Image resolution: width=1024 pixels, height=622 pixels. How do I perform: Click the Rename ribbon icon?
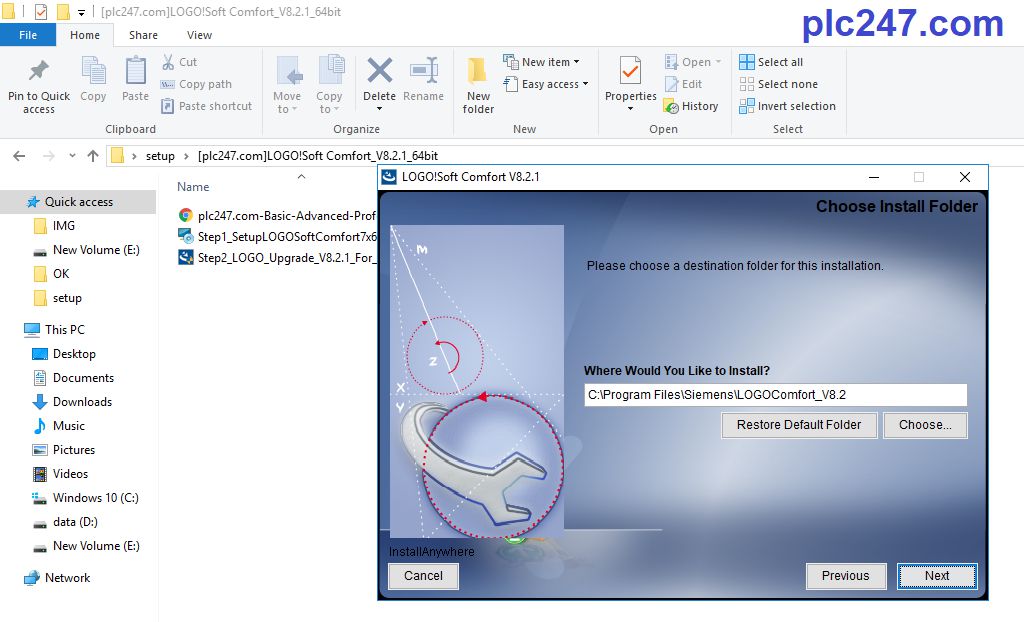(423, 71)
